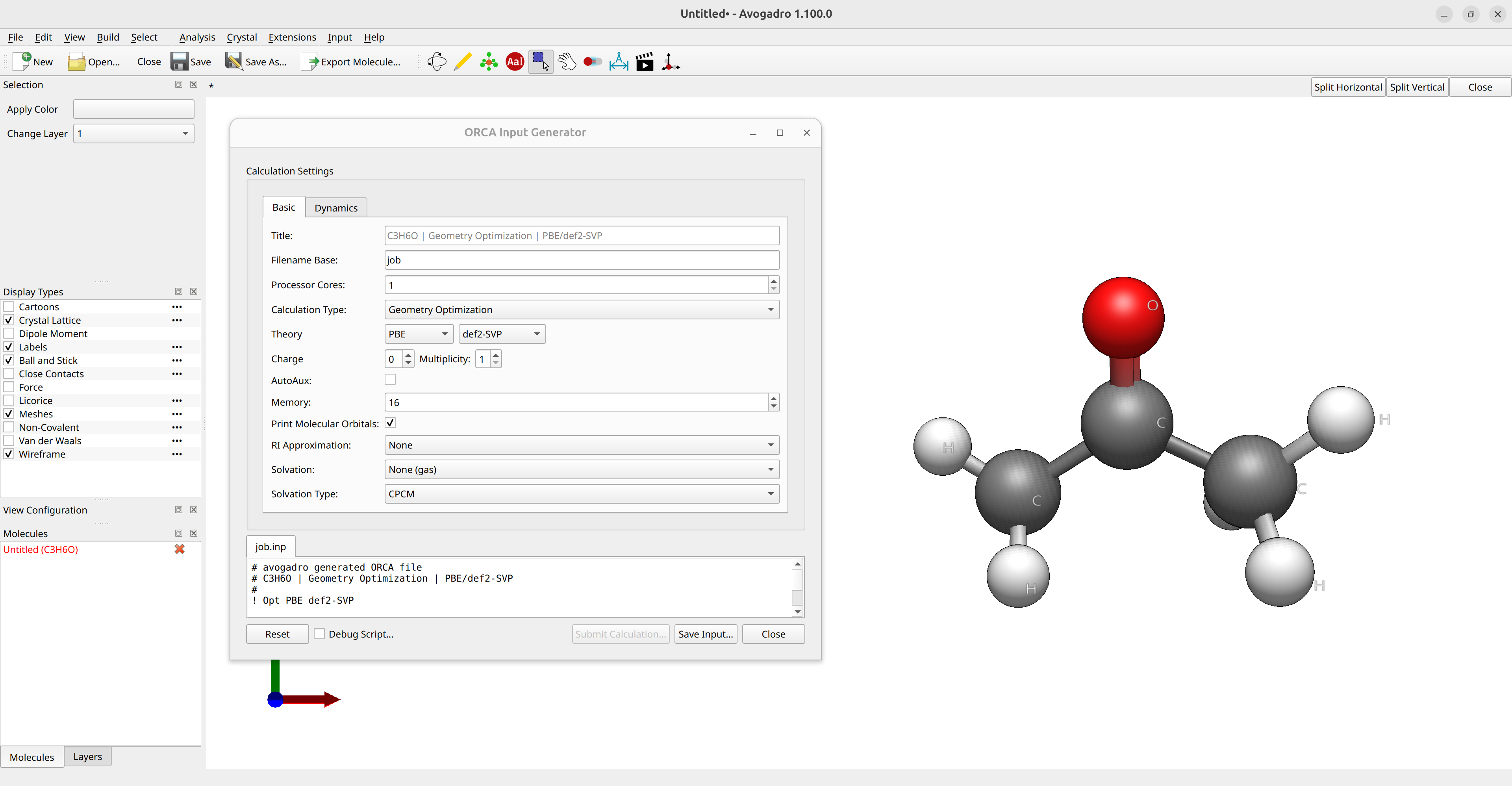Click the toolbar Close document button
The width and height of the screenshot is (1512, 786).
tap(148, 62)
